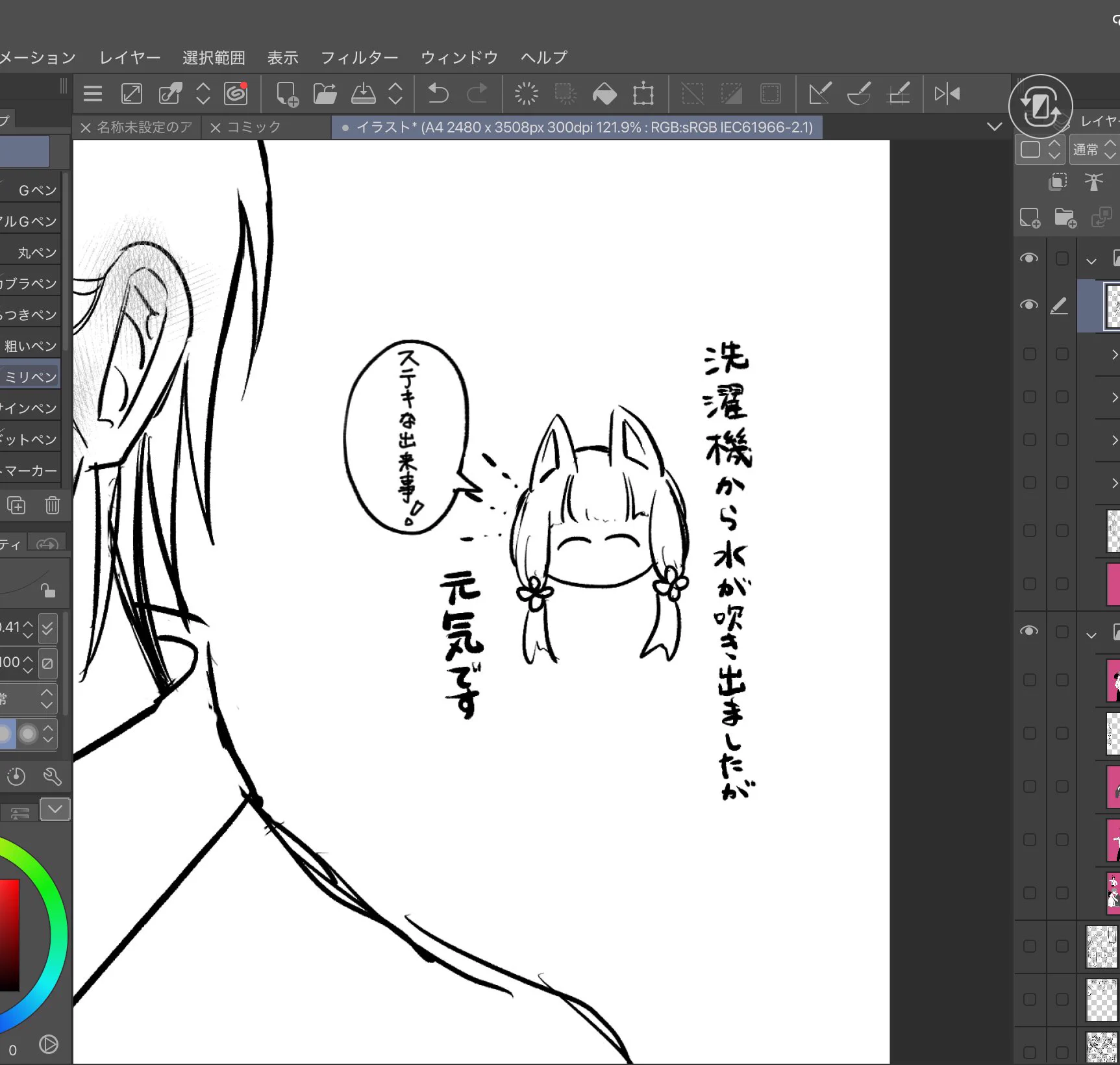The height and width of the screenshot is (1065, 1120).
Task: Switch to the 名称未設定 canvas tab
Action: 136,127
